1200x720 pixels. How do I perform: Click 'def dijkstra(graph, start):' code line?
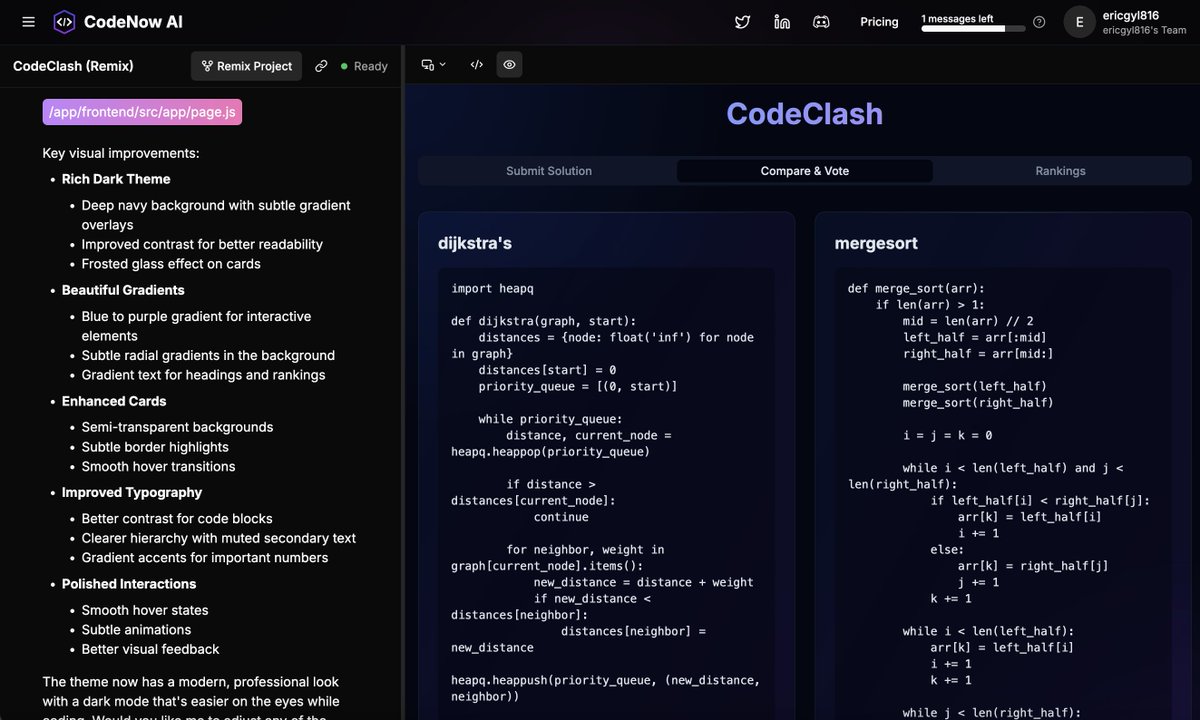(543, 321)
